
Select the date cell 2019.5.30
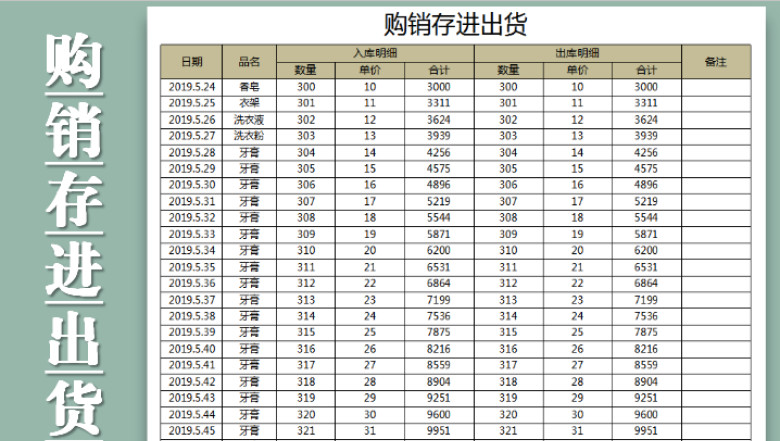(x=192, y=185)
